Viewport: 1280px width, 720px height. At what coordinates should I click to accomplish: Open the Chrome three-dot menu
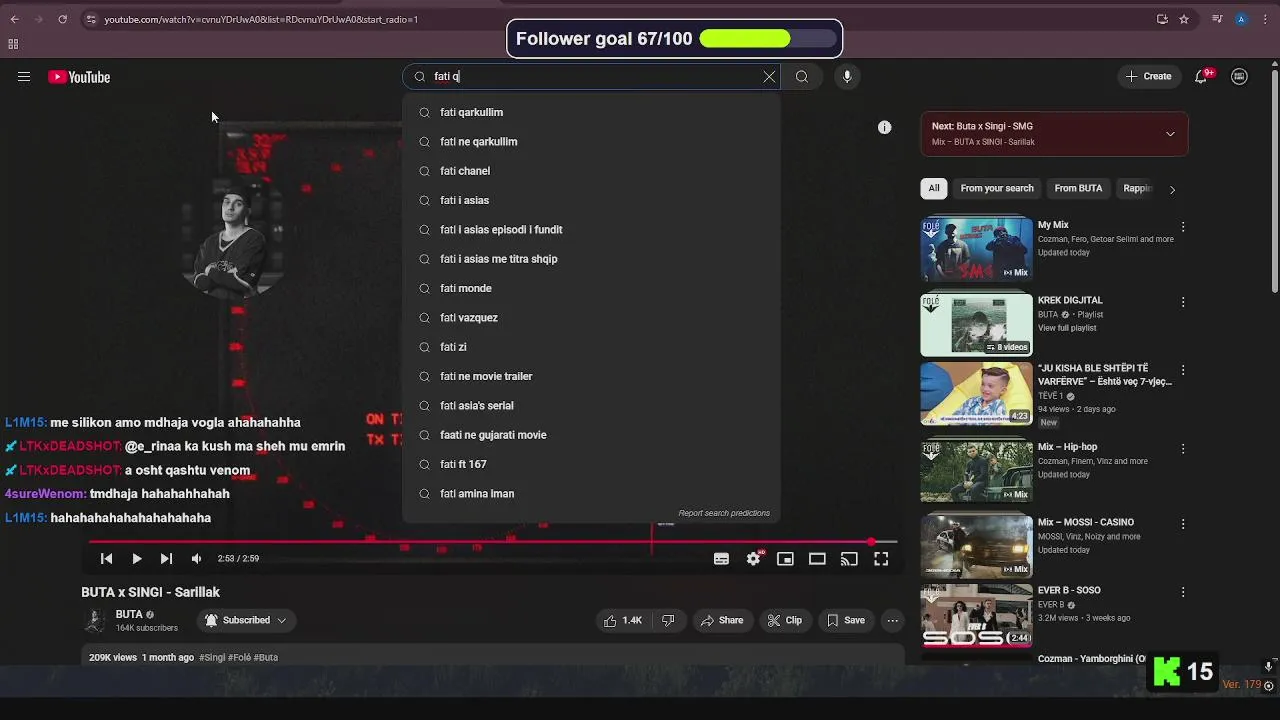pos(1264,19)
